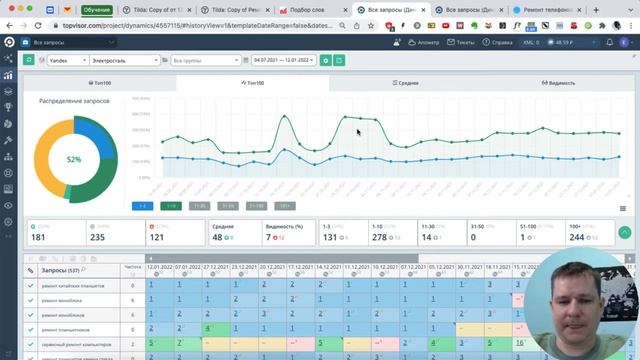Open the dynamics chart sidebar icon

[x=8, y=75]
